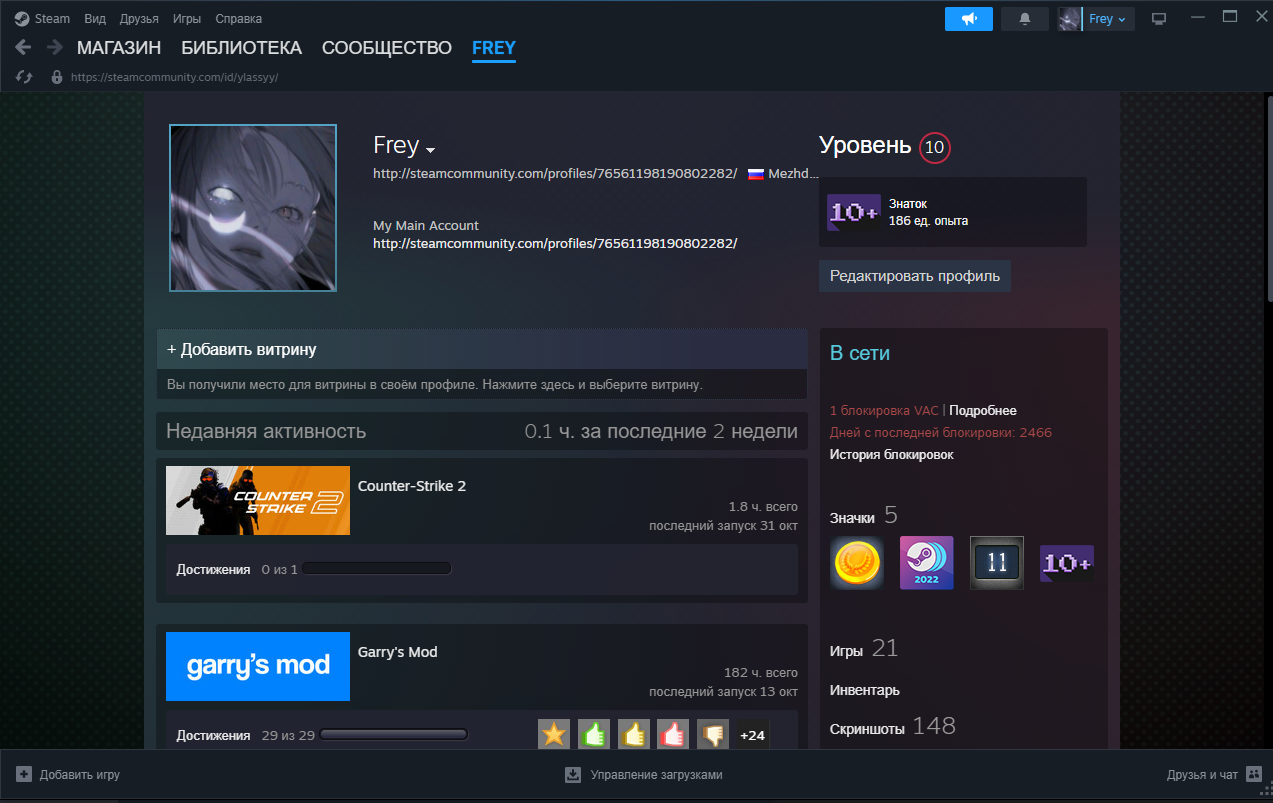Go forward with the right arrow
The image size is (1273, 803).
pos(54,47)
